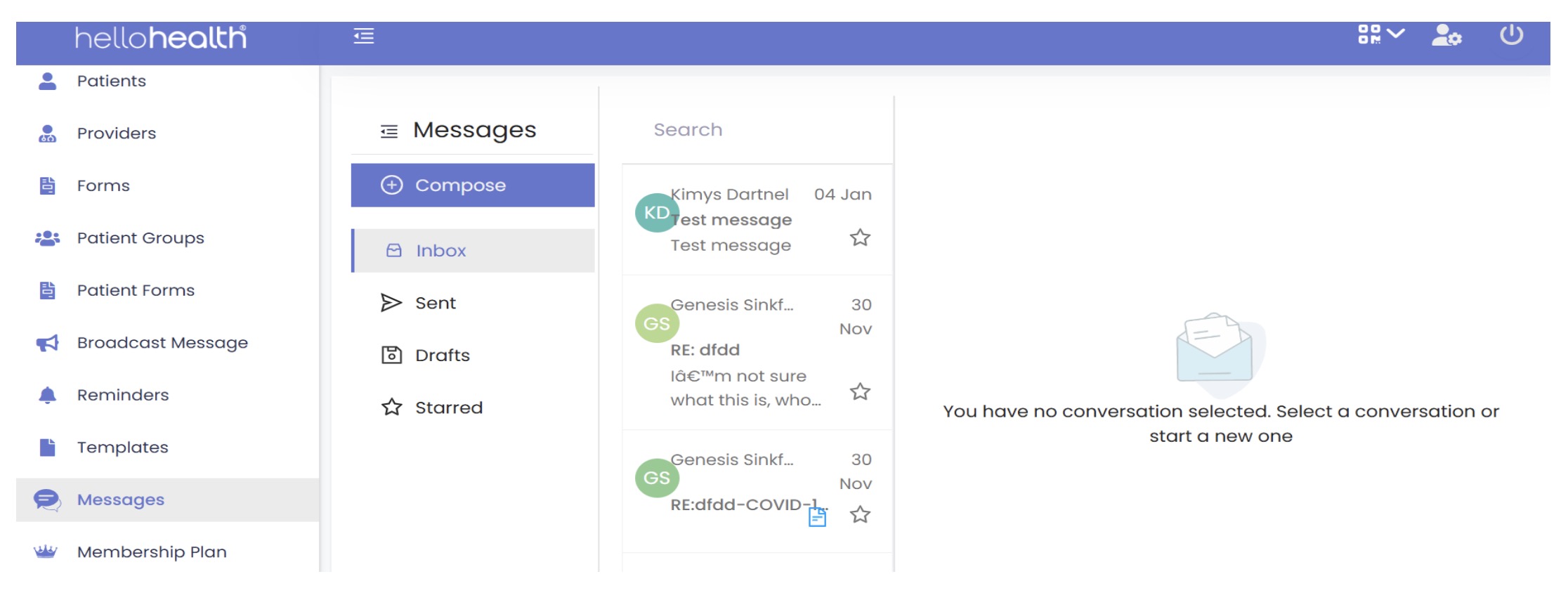
Task: Open Patient Groups in sidebar
Action: pyautogui.click(x=141, y=238)
